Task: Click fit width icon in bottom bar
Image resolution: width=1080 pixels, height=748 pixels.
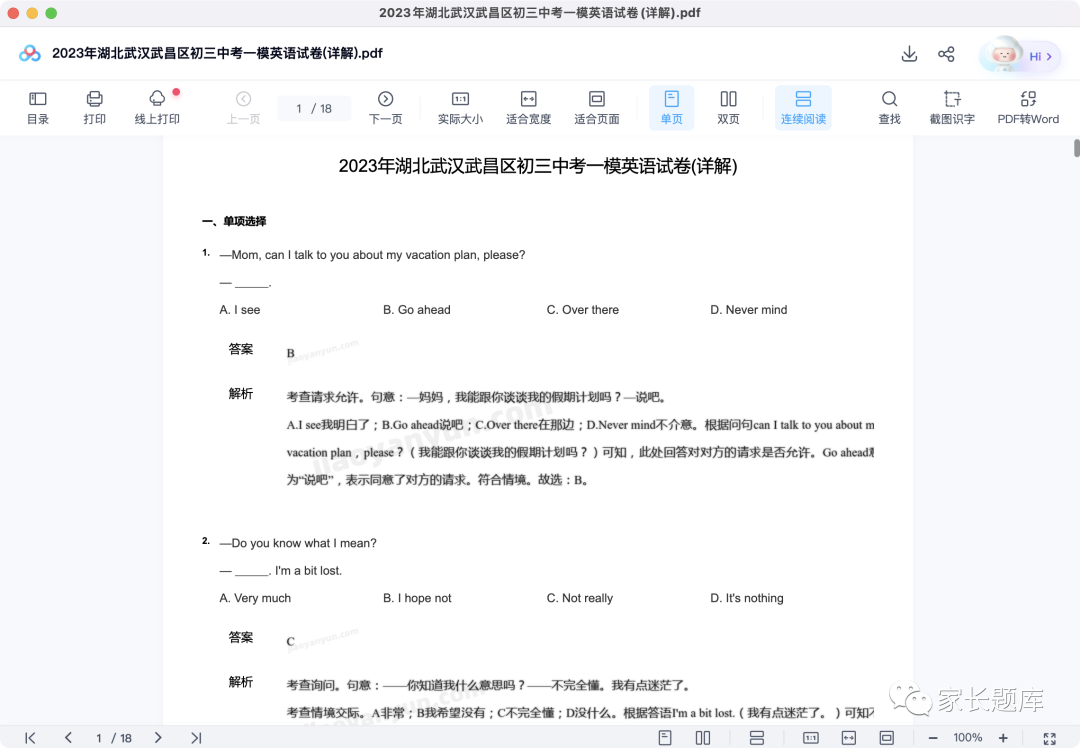Action: point(849,738)
